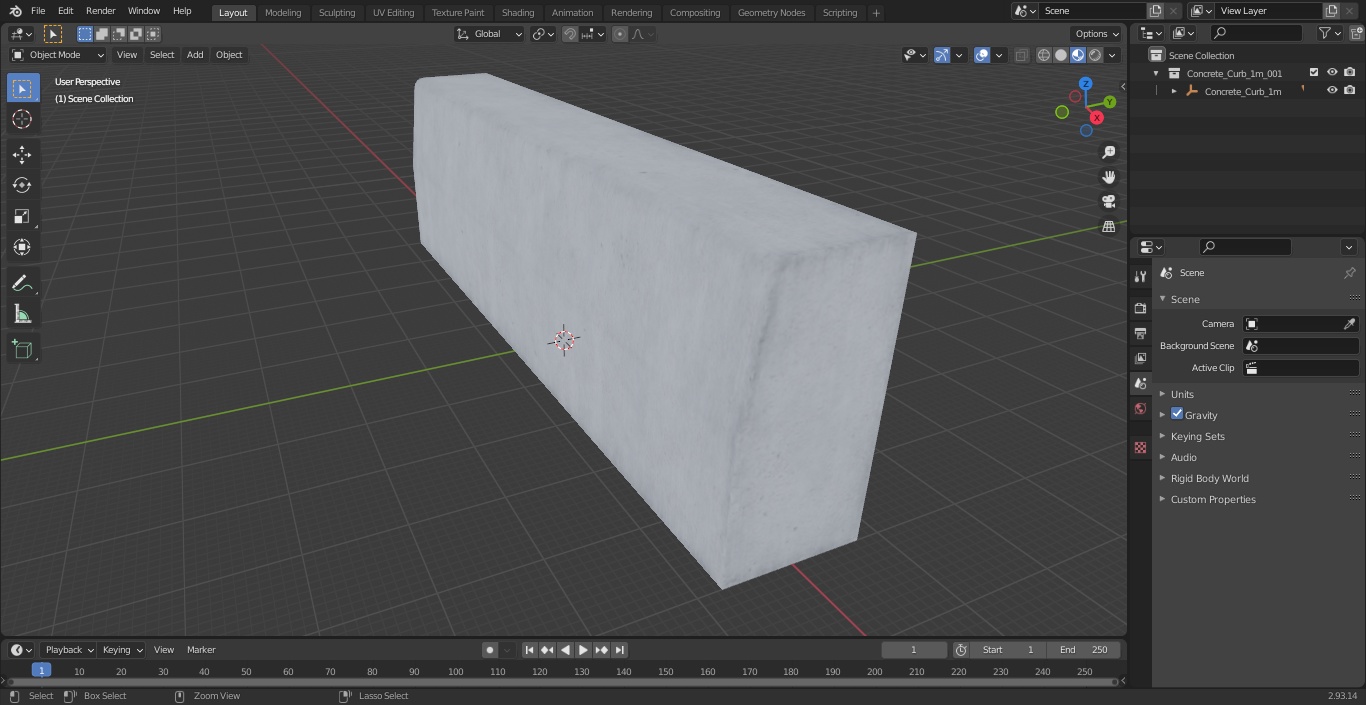Switch to the Shading workspace tab
Viewport: 1366px width, 705px height.
click(518, 12)
